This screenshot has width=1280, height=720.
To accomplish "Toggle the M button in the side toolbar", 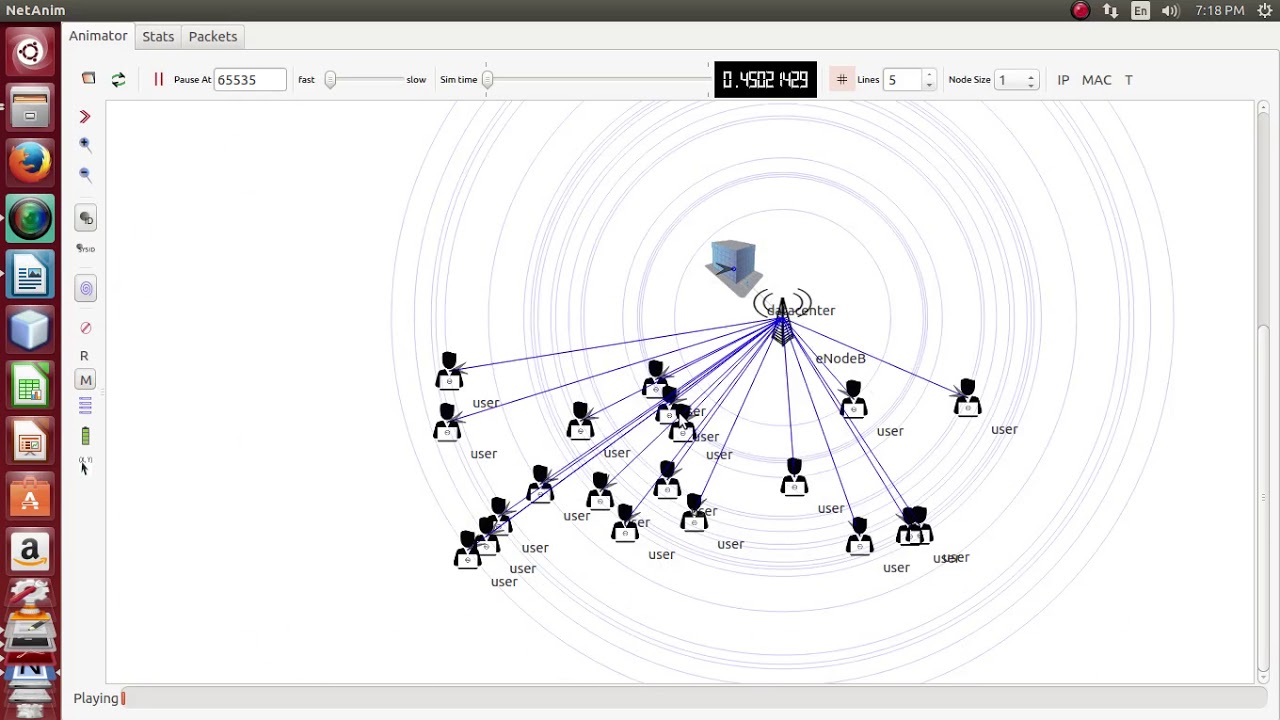I will tap(86, 380).
